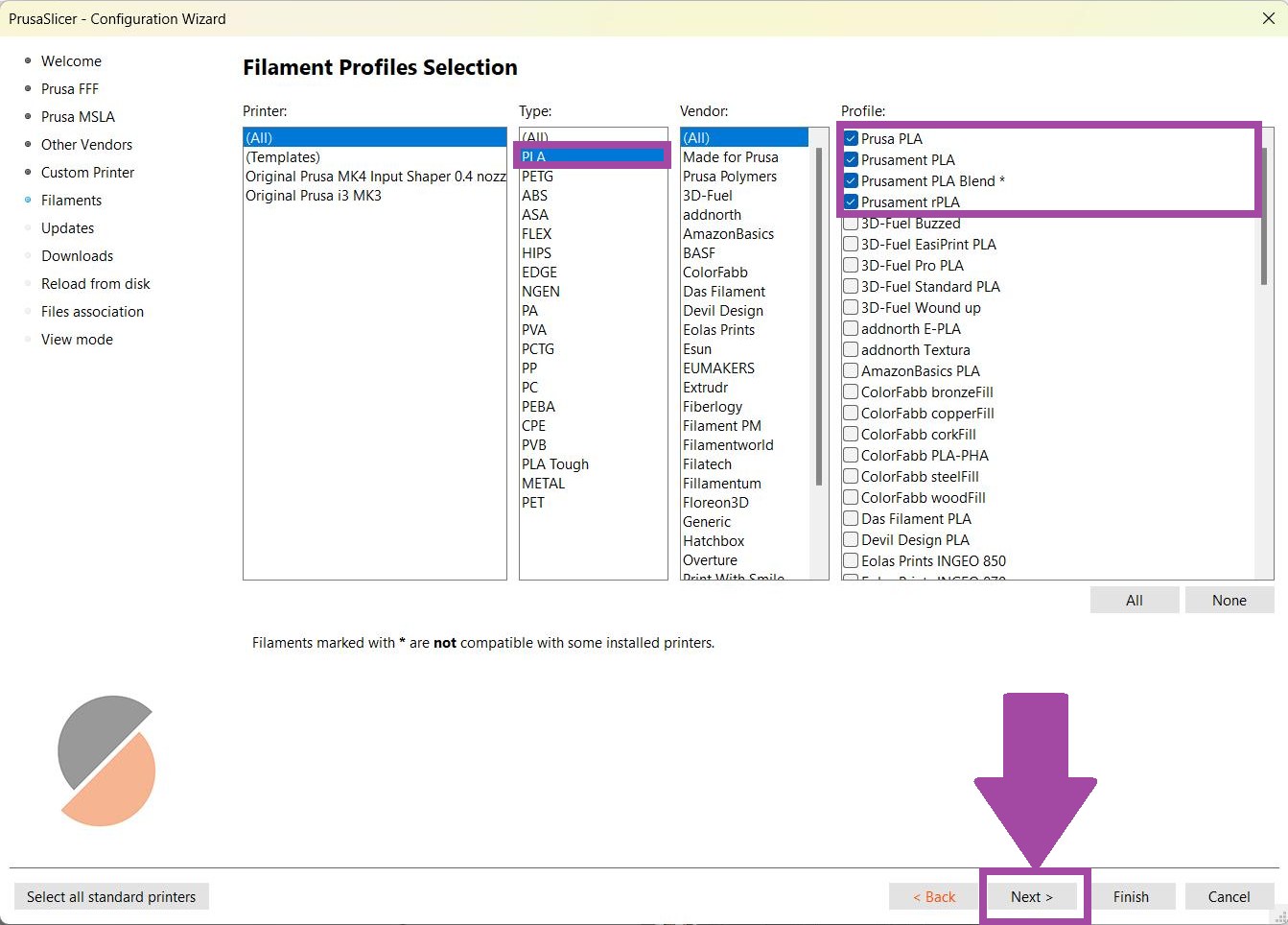Open the Prusa FFF wizard page
This screenshot has height=925, width=1288.
click(x=70, y=89)
